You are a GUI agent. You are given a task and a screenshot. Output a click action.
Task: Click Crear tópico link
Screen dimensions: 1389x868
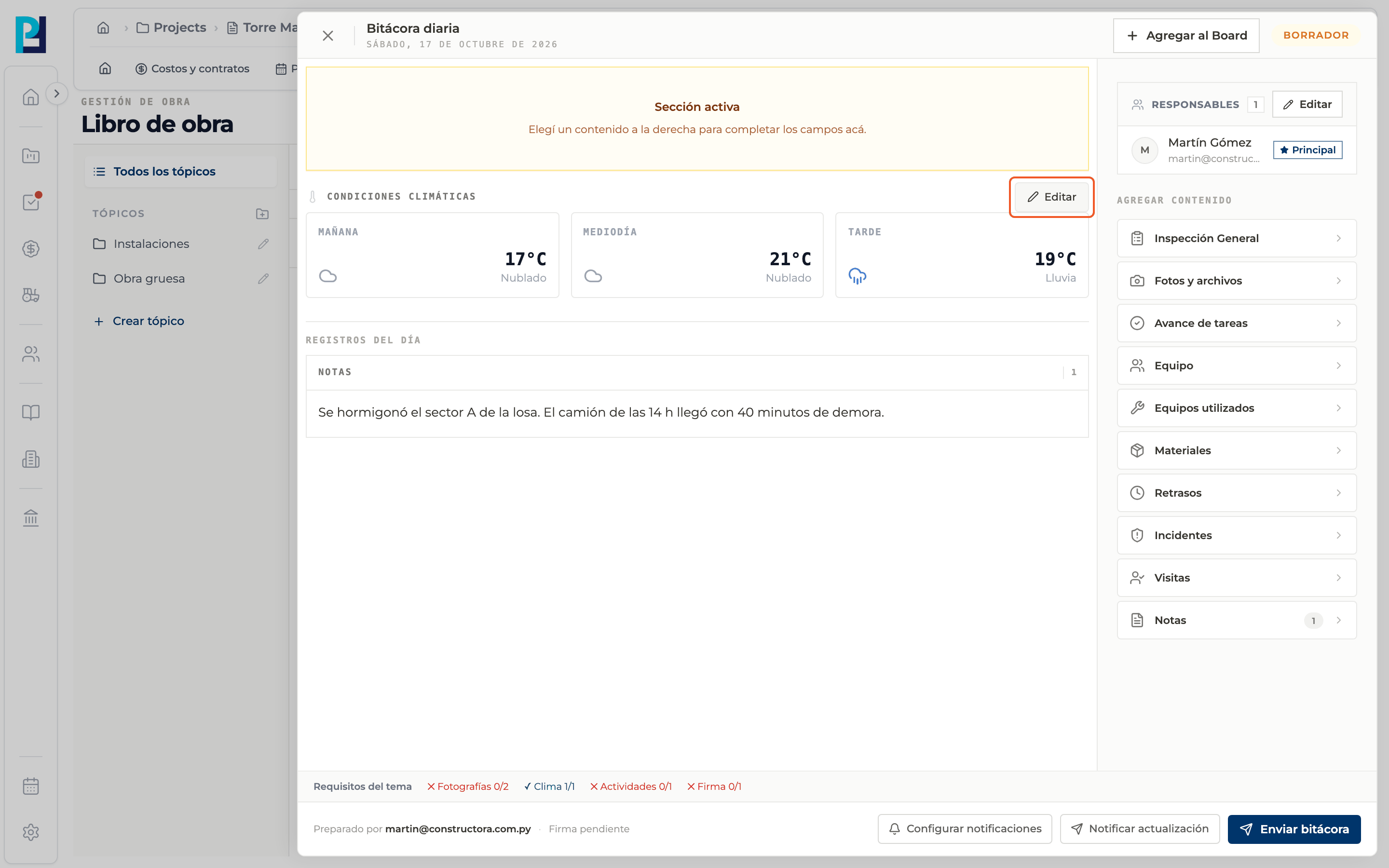coord(139,321)
